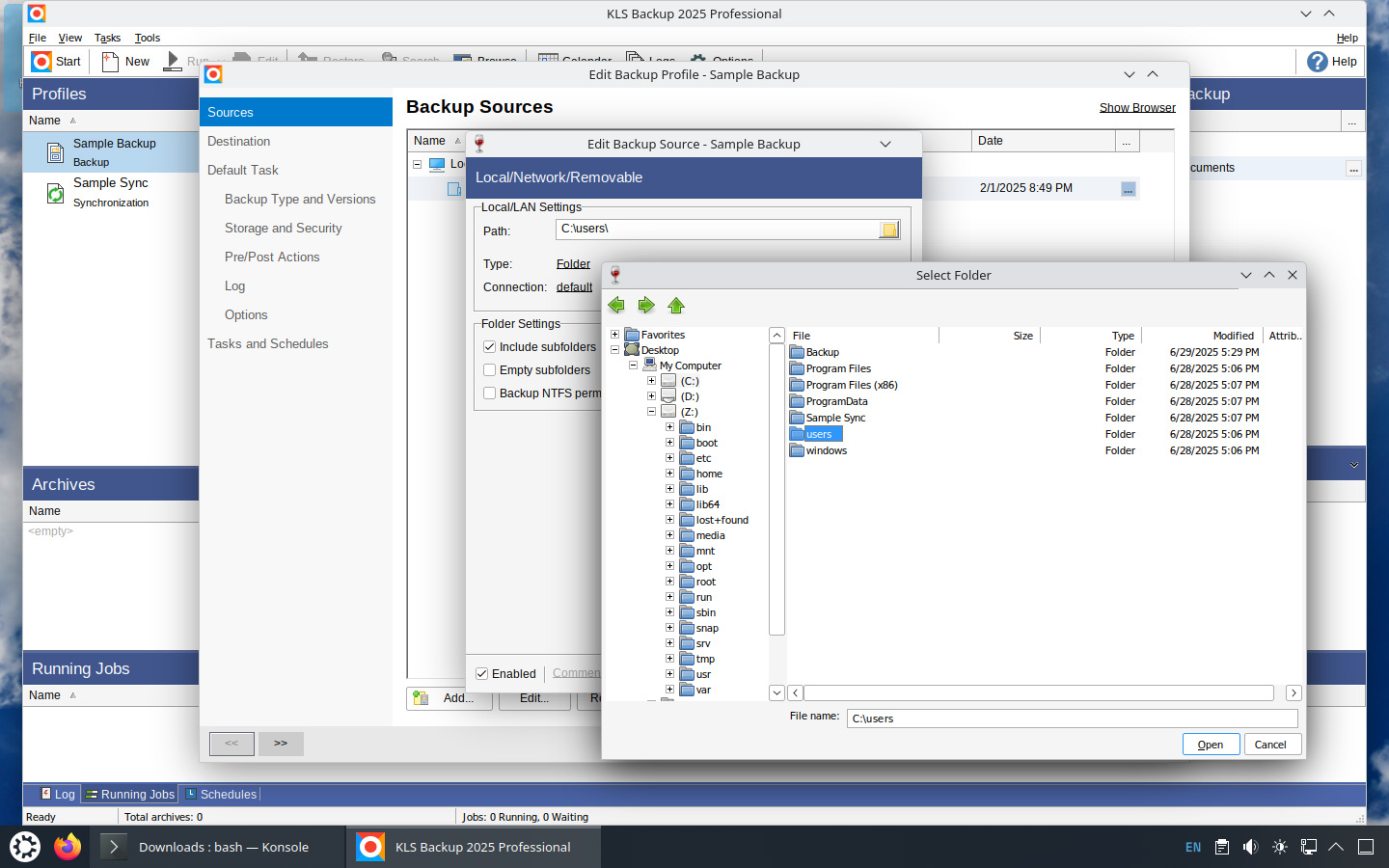Click the windows folder icon in file list
Screen dimensions: 1389x868
coord(797,450)
